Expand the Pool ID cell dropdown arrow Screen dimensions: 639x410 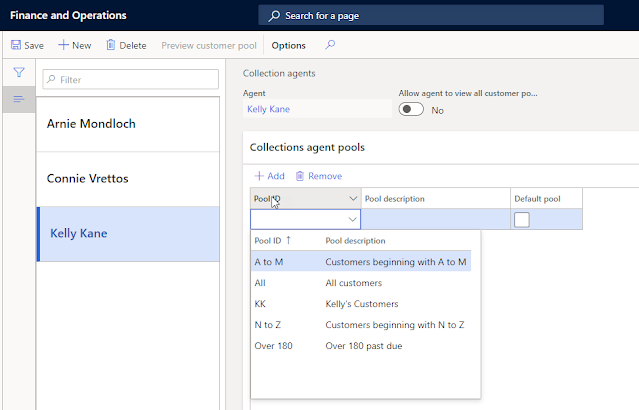click(353, 219)
